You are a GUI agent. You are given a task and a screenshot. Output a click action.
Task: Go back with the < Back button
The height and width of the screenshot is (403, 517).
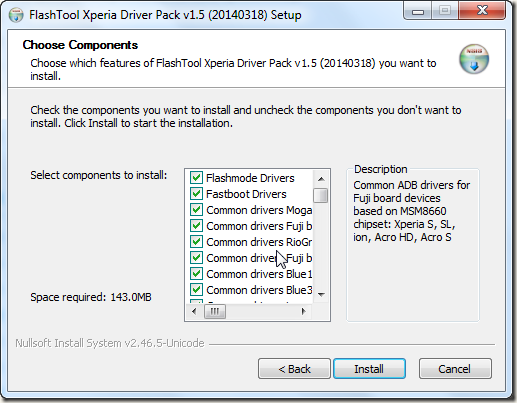(x=294, y=369)
